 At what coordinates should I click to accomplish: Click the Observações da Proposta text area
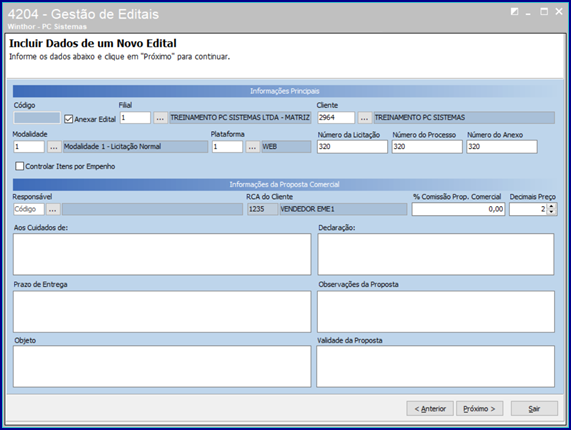pos(436,311)
